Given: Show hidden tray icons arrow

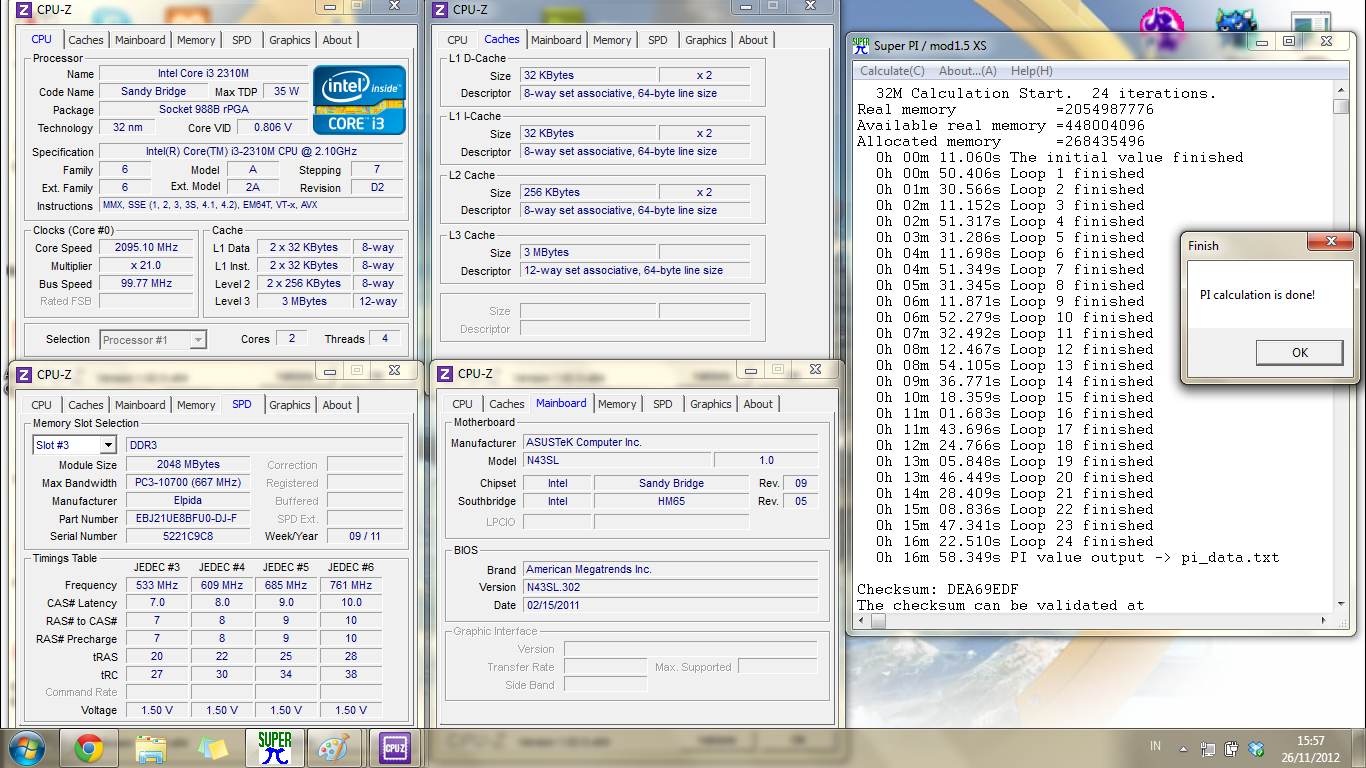Looking at the screenshot, I should click(x=1185, y=749).
